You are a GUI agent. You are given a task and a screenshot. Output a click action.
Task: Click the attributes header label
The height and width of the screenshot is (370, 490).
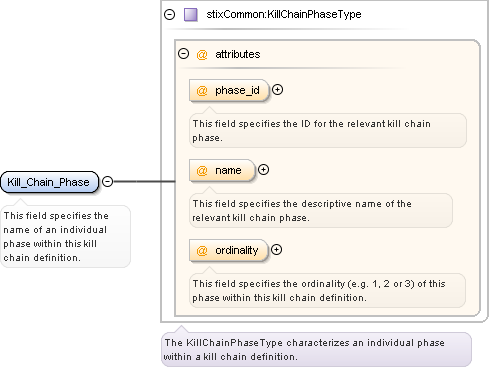coord(238,54)
